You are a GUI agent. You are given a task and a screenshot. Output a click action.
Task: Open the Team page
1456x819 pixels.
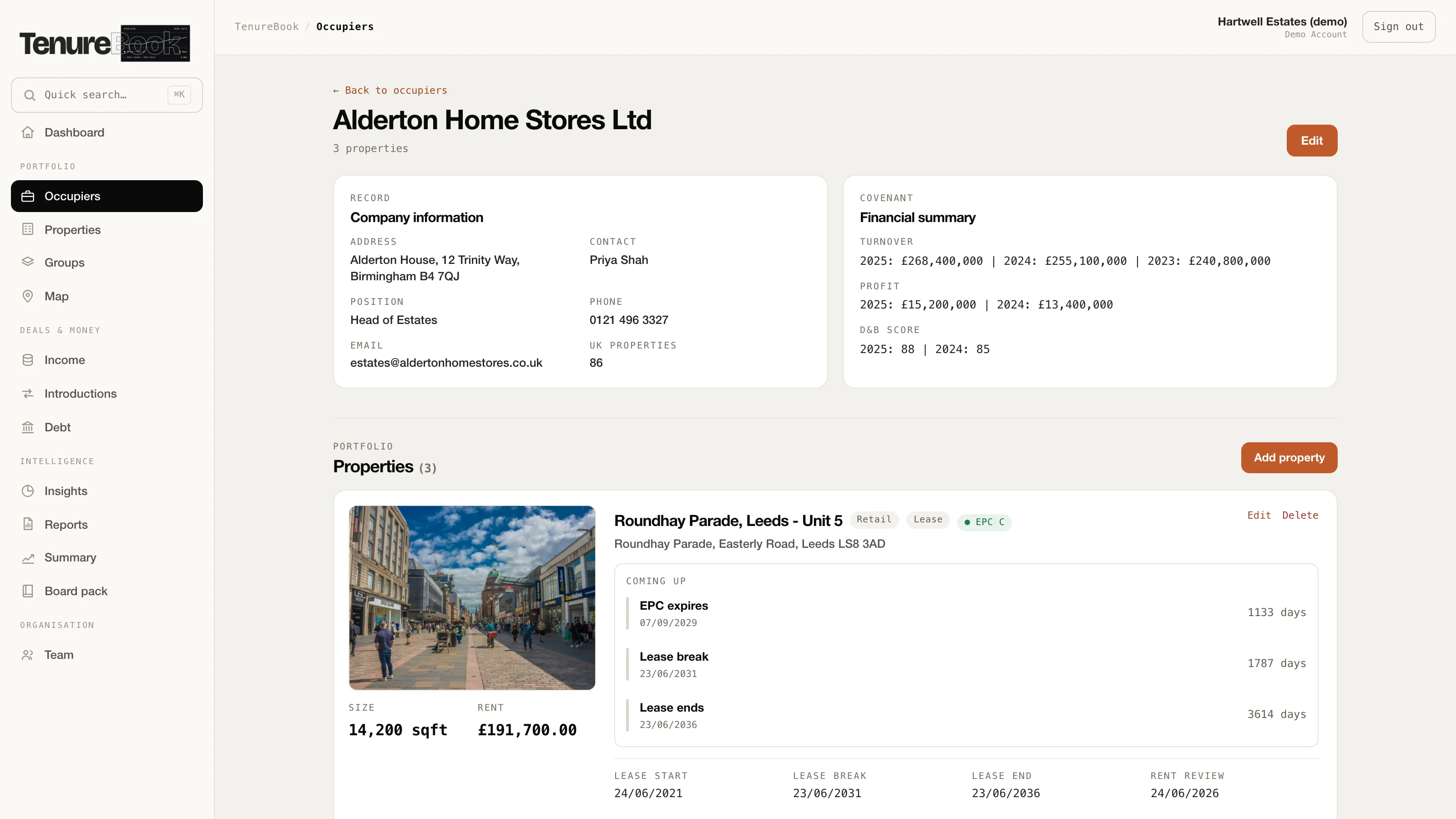click(107, 655)
